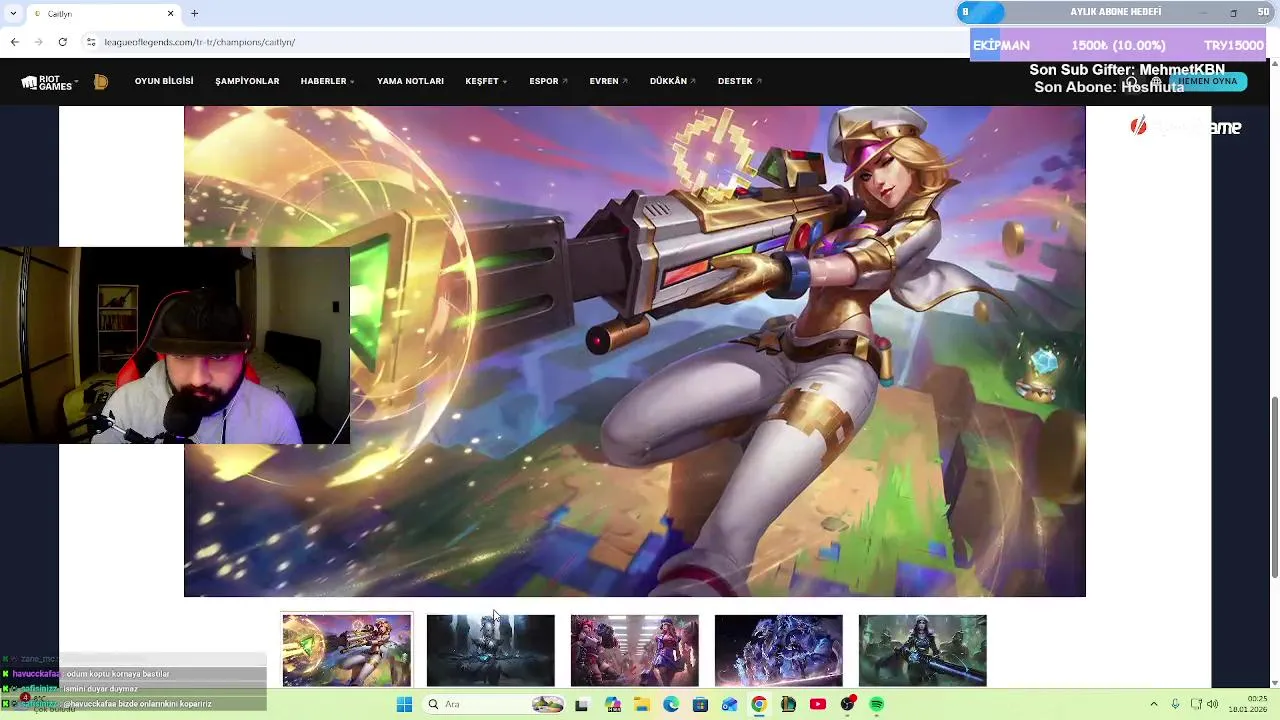
Task: Open Spotify from taskbar
Action: point(877,705)
